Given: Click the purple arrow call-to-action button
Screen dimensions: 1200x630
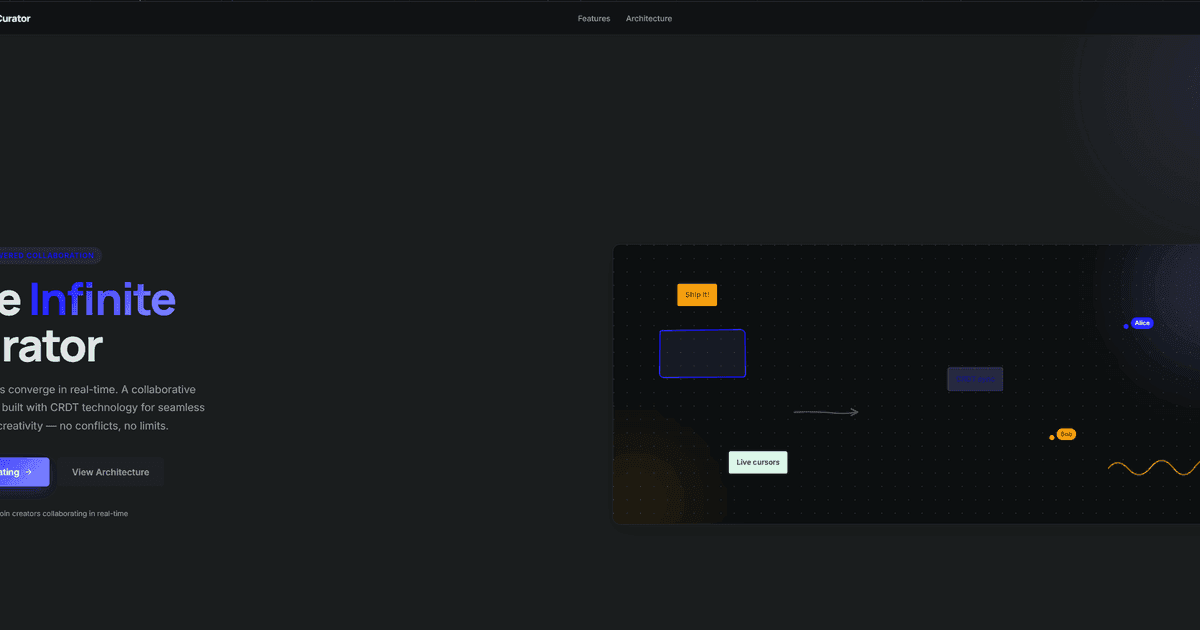Looking at the screenshot, I should click(24, 472).
